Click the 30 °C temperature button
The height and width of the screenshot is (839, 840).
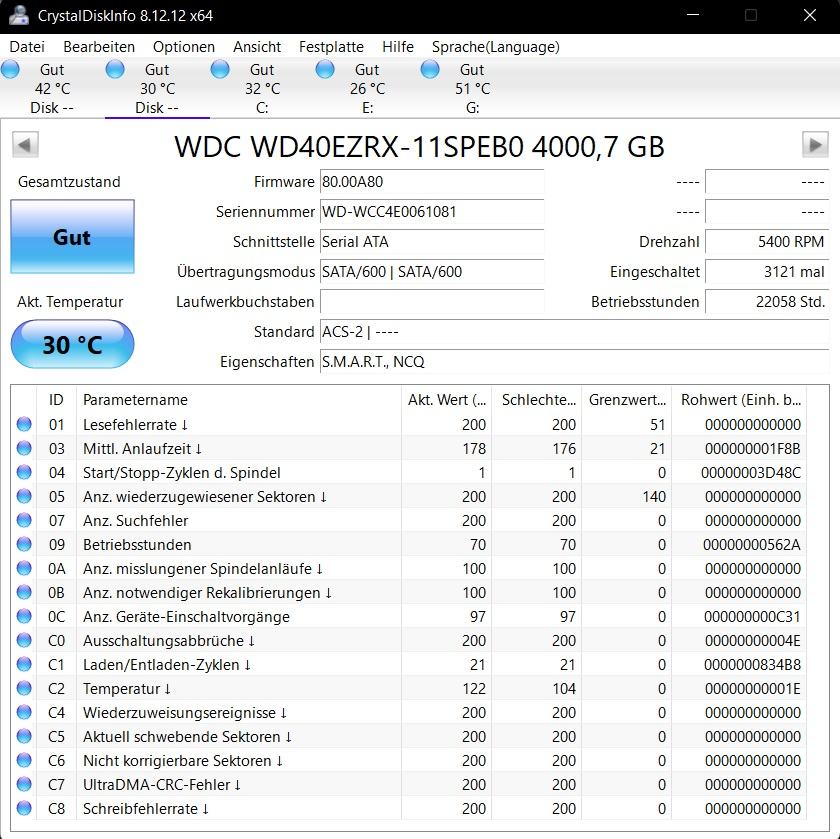click(72, 344)
